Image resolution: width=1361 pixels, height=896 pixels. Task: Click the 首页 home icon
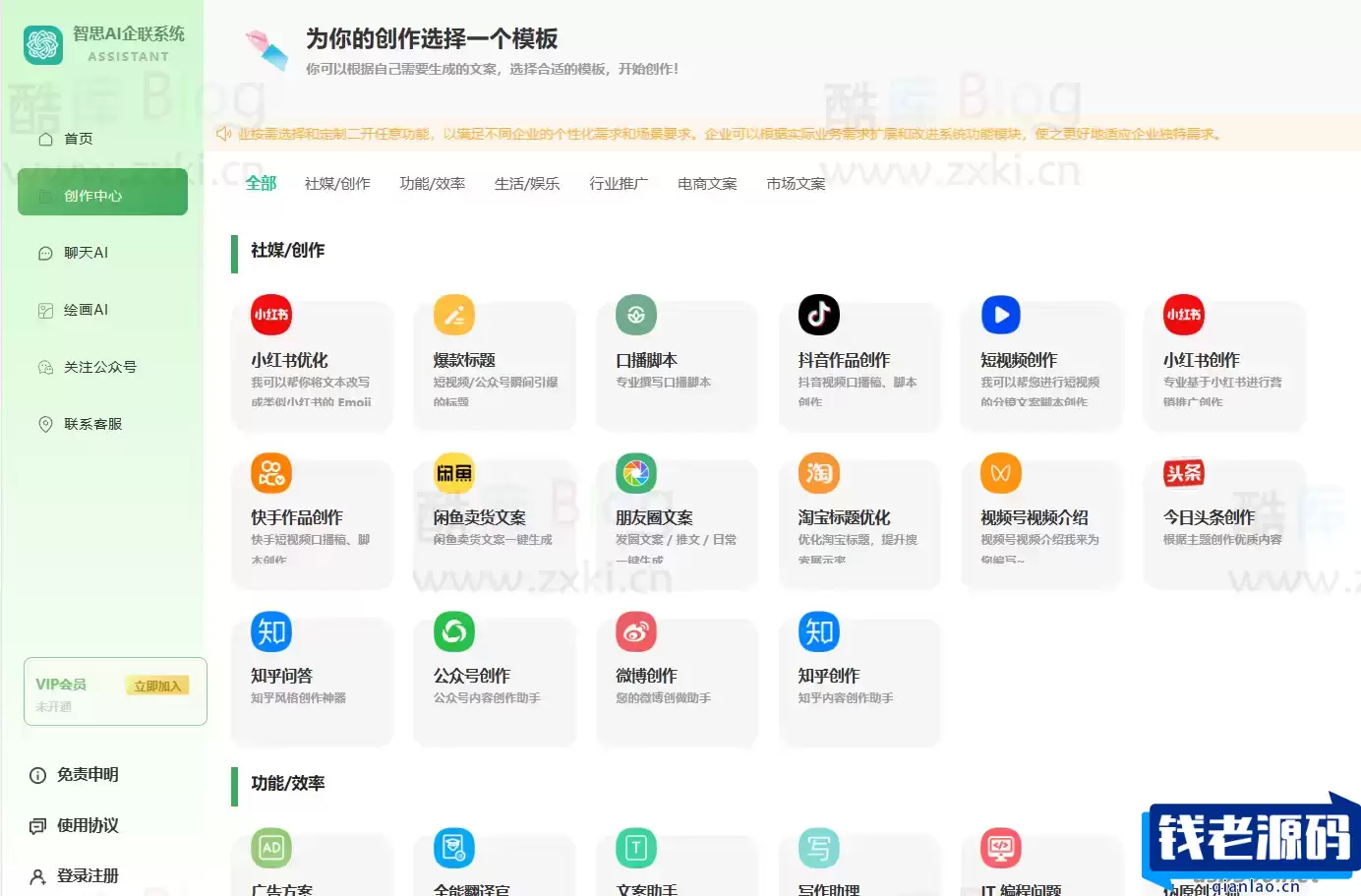(45, 139)
